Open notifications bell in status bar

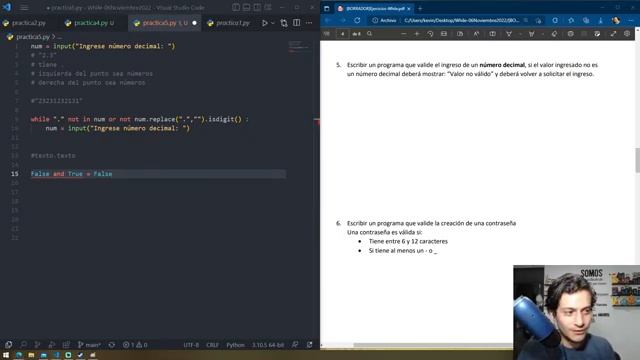click(309, 345)
